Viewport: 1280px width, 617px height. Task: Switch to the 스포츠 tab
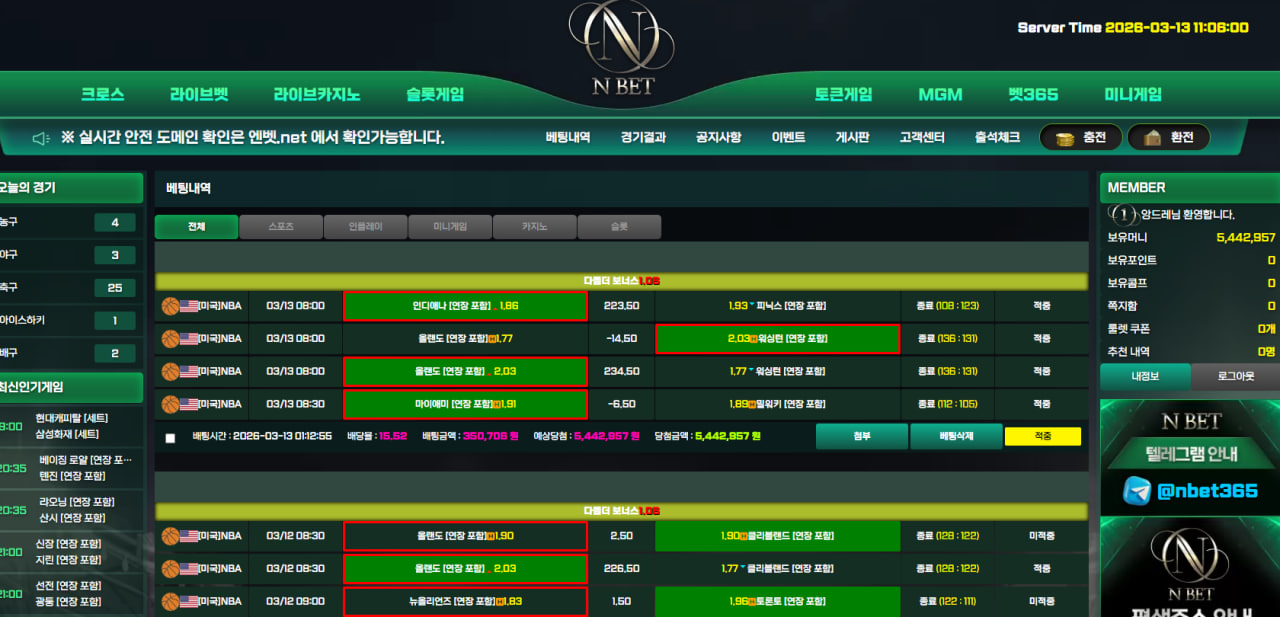click(x=281, y=227)
